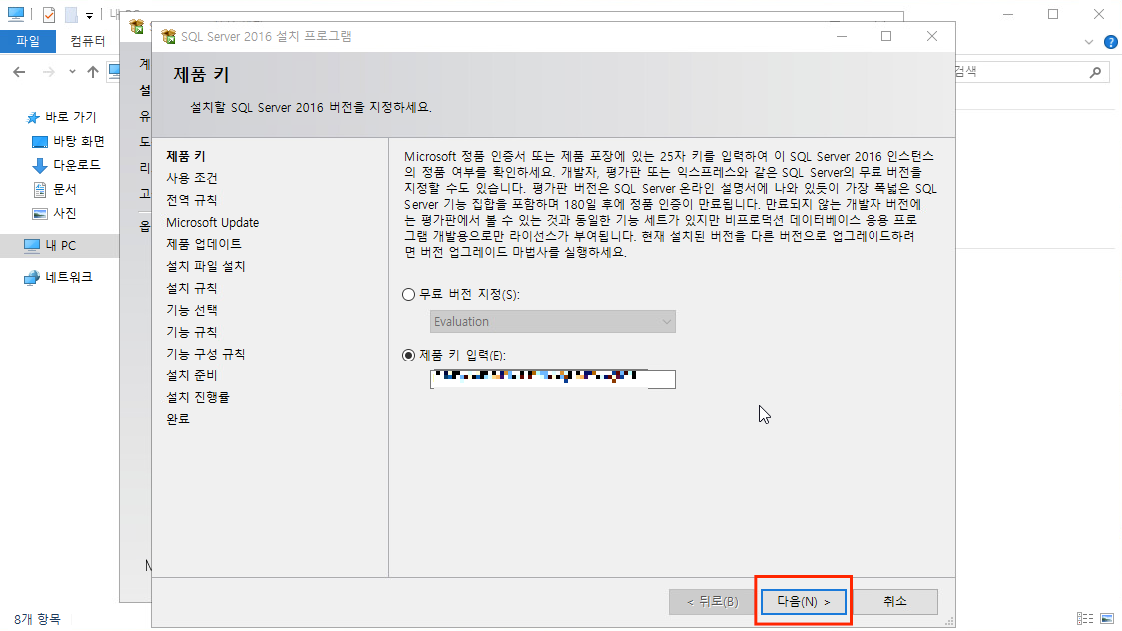Open 바탕 화면 in Explorer navigation pane
Image resolution: width=1122 pixels, height=631 pixels.
[x=69, y=141]
